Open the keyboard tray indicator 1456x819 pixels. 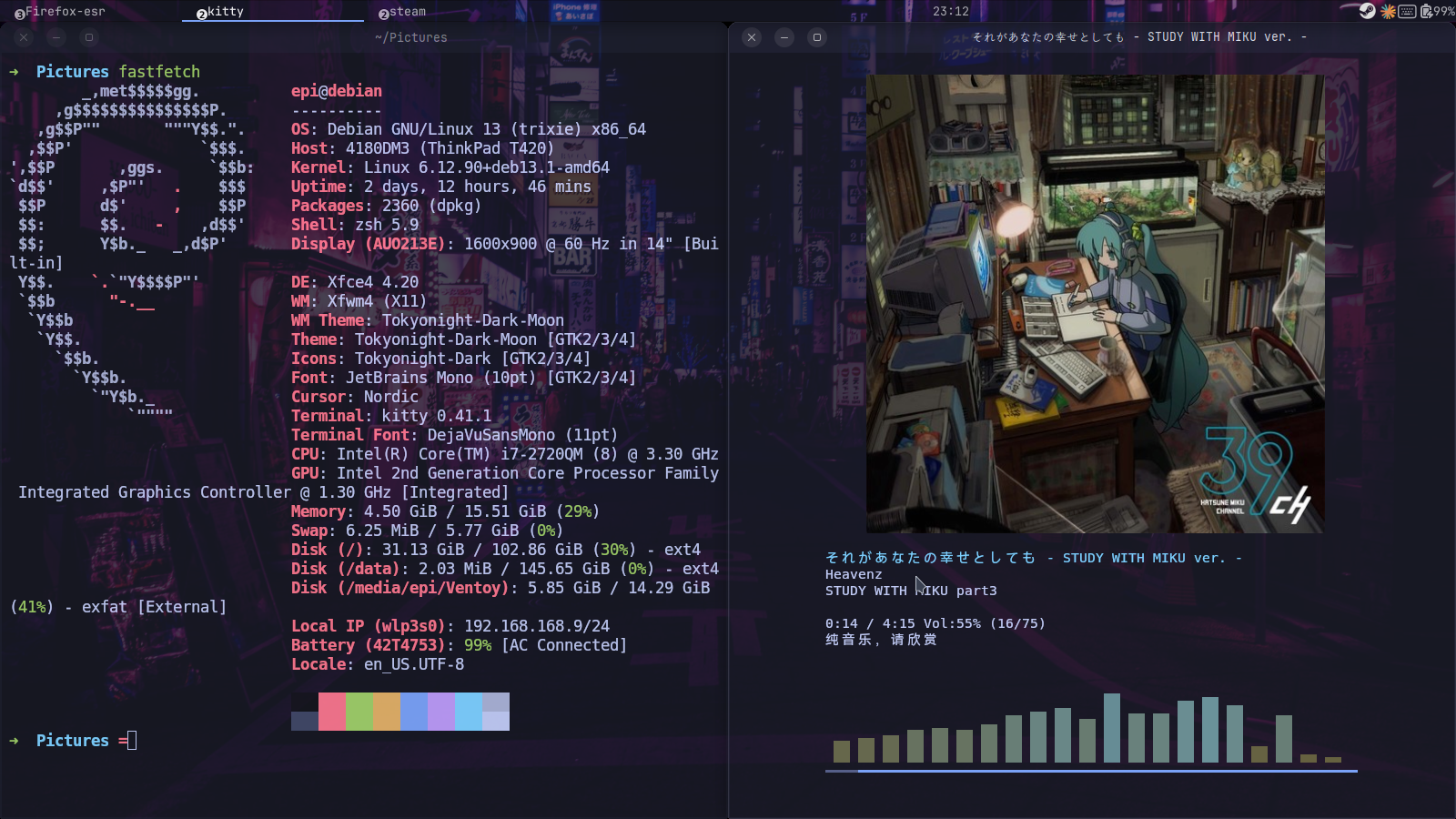1407,11
